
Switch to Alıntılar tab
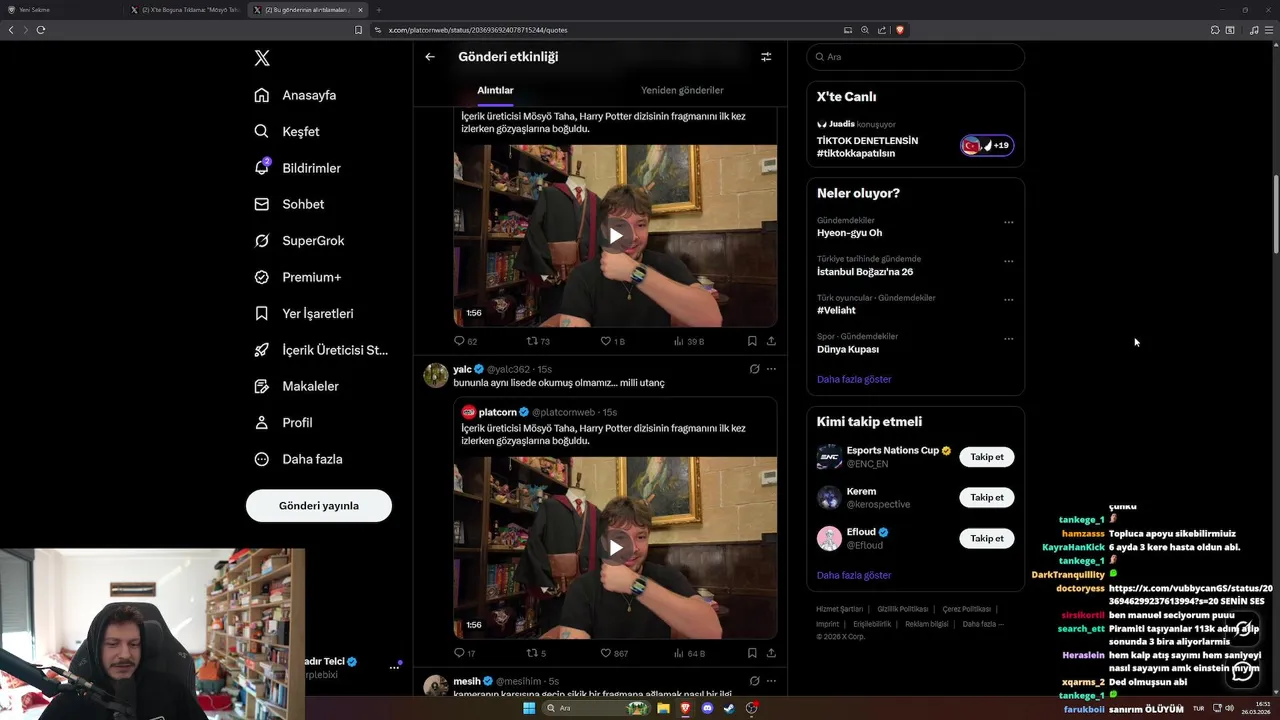coord(495,90)
